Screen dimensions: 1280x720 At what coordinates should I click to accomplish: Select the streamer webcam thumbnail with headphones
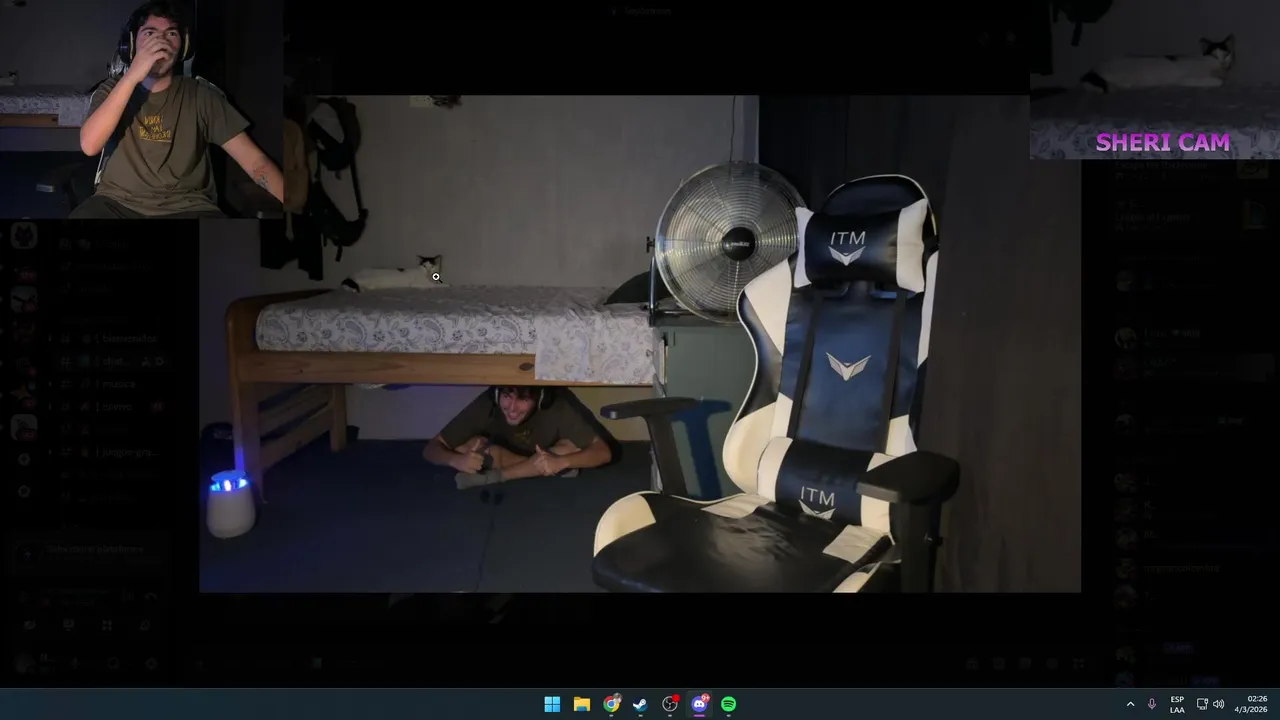click(x=142, y=108)
